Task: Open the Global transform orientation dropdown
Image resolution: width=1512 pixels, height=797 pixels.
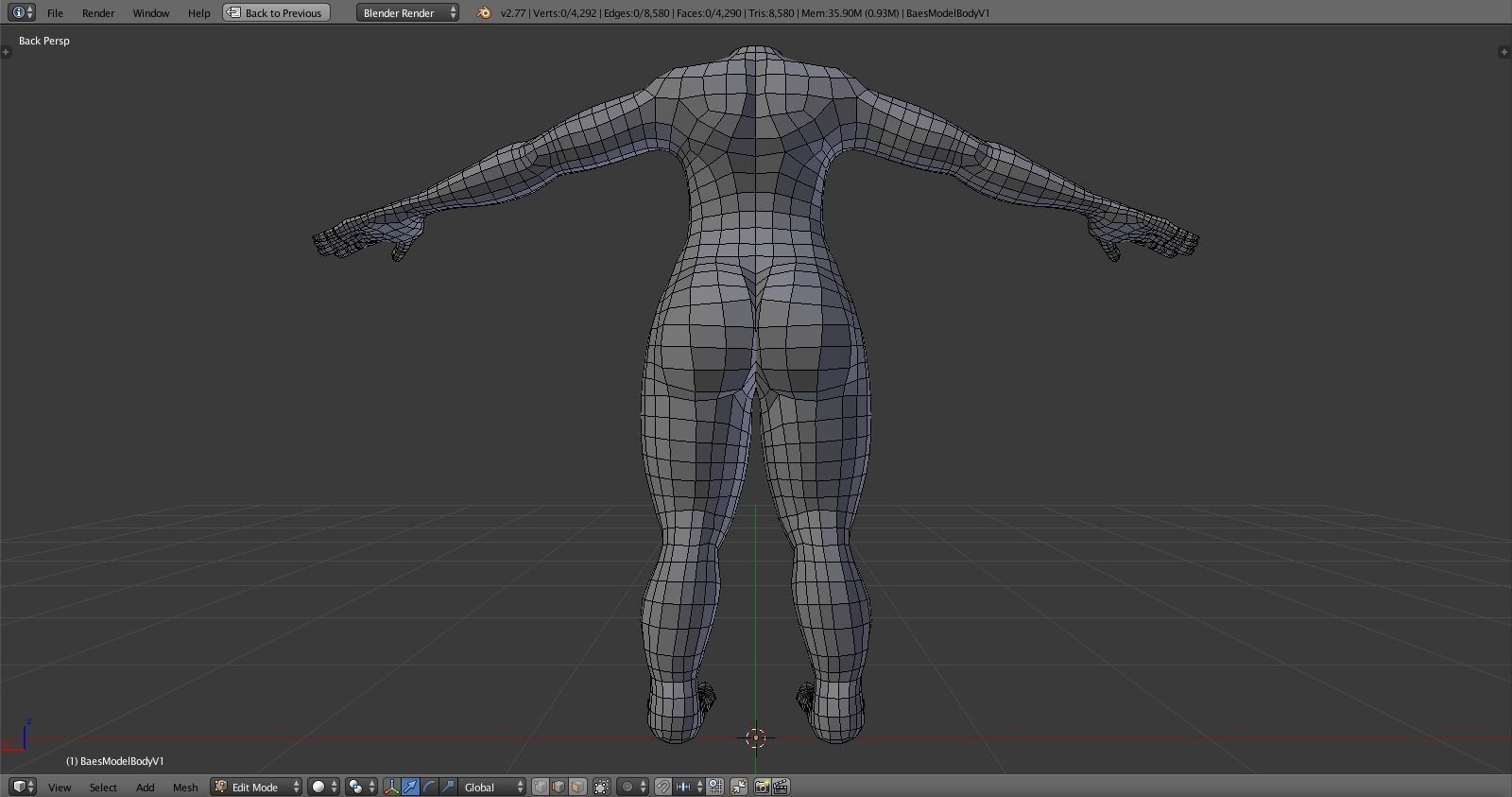Action: (x=492, y=787)
